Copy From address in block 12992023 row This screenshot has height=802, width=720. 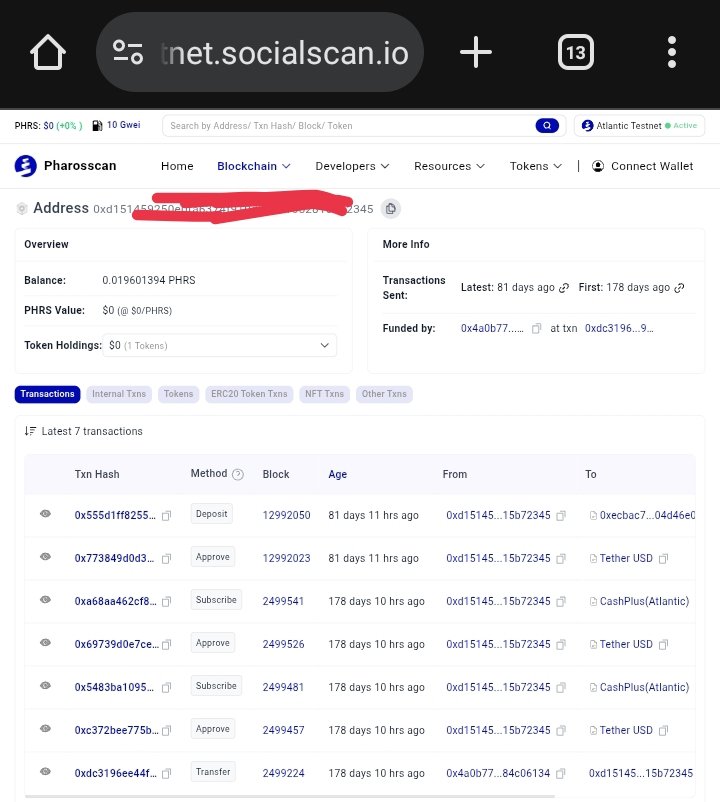coord(561,559)
